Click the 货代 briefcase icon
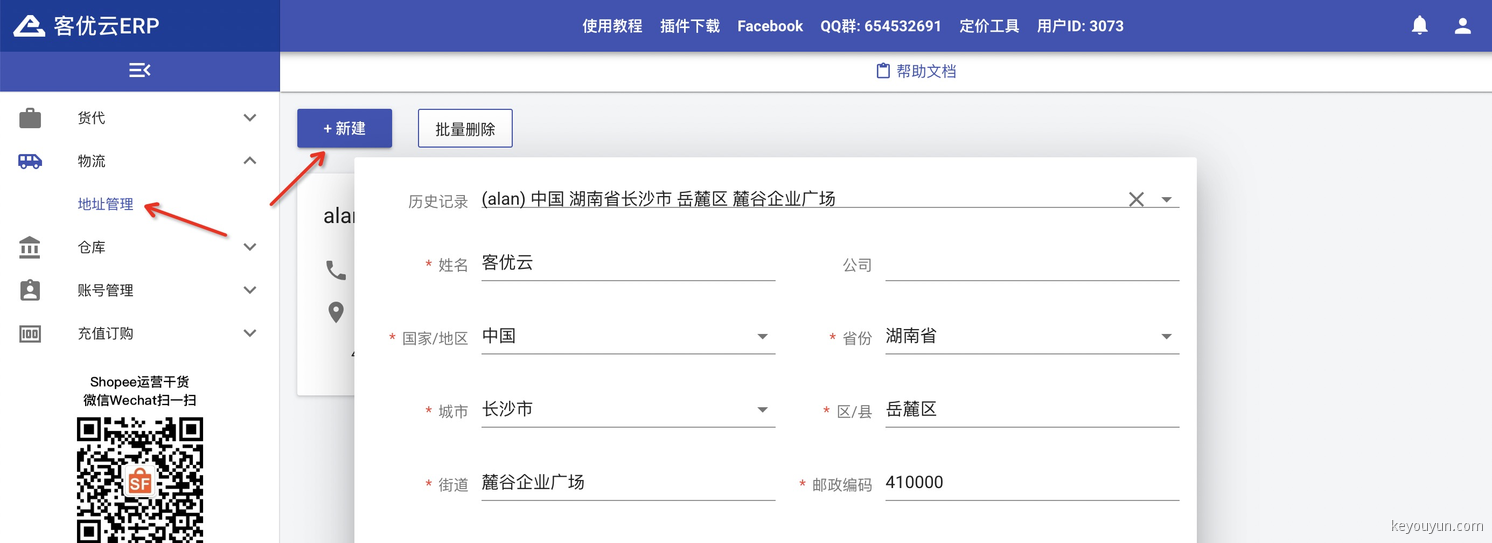This screenshot has height=543, width=1492. pos(30,118)
